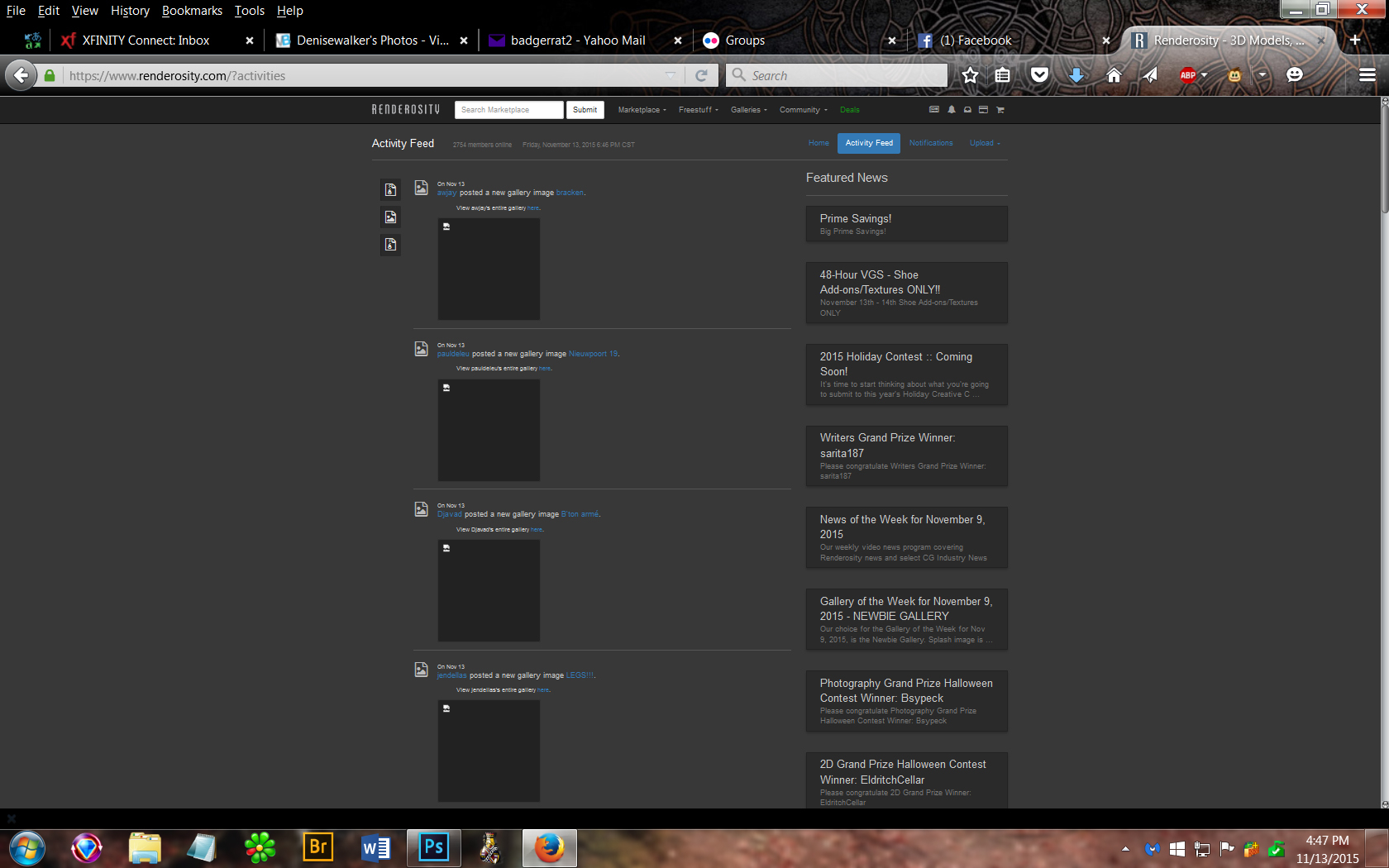The width and height of the screenshot is (1389, 868).
Task: Expand the Freestuff menu
Action: click(699, 110)
